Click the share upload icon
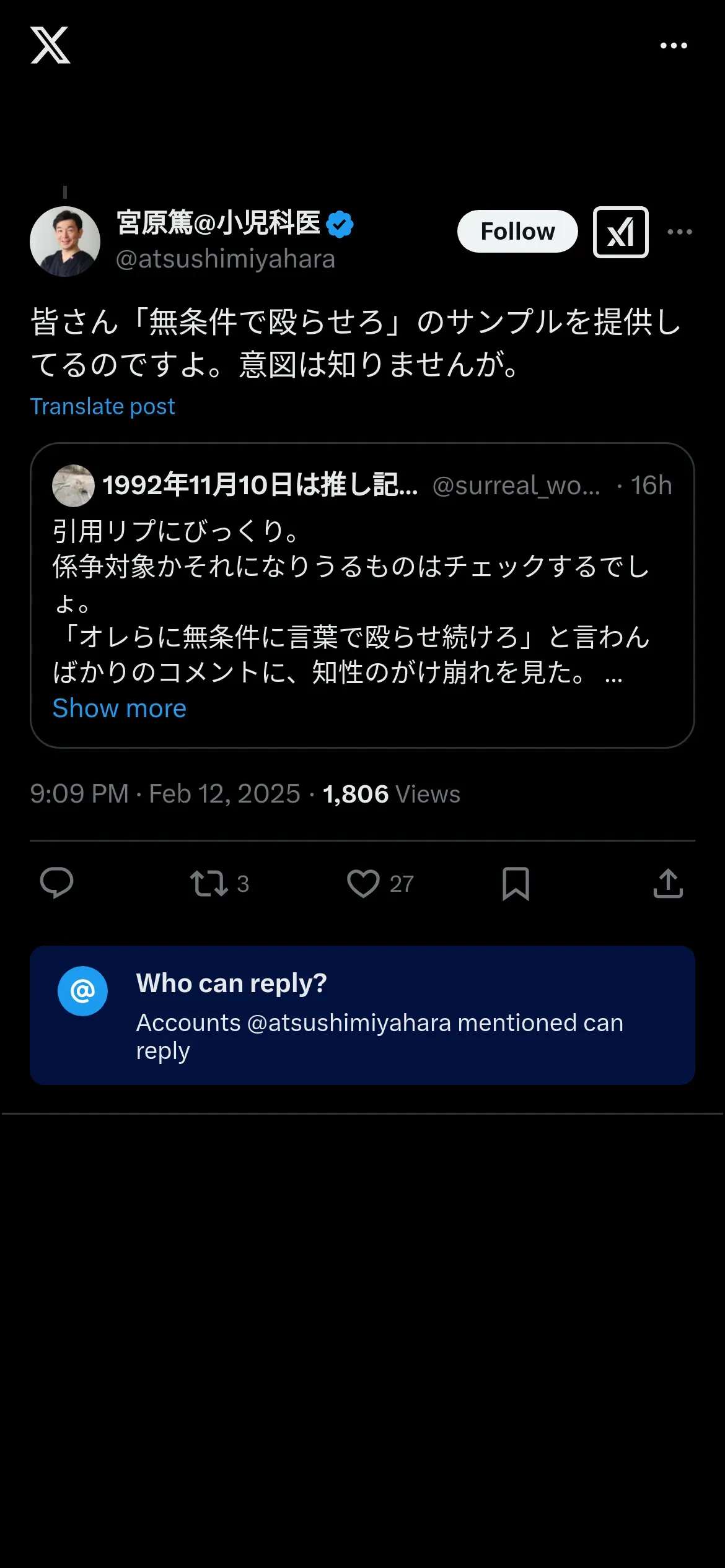Image resolution: width=725 pixels, height=1568 pixels. (x=668, y=884)
